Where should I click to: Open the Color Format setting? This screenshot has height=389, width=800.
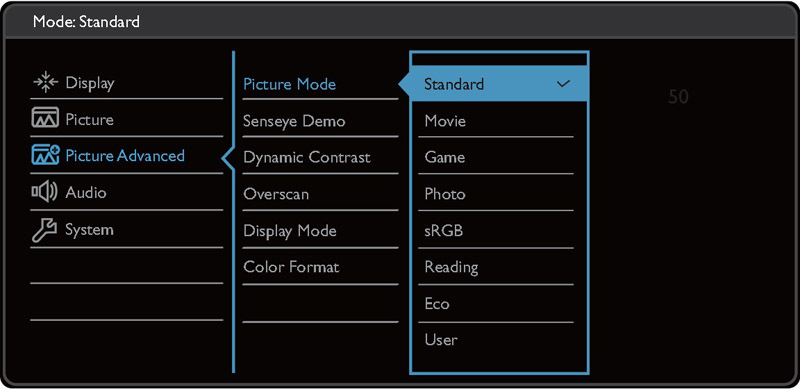point(320,267)
